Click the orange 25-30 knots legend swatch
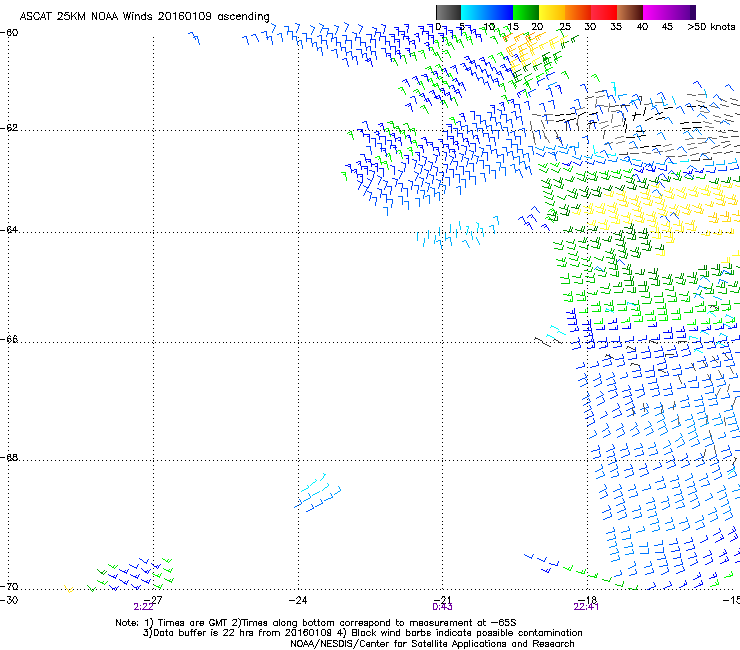The width and height of the screenshot is (740, 650). click(578, 12)
